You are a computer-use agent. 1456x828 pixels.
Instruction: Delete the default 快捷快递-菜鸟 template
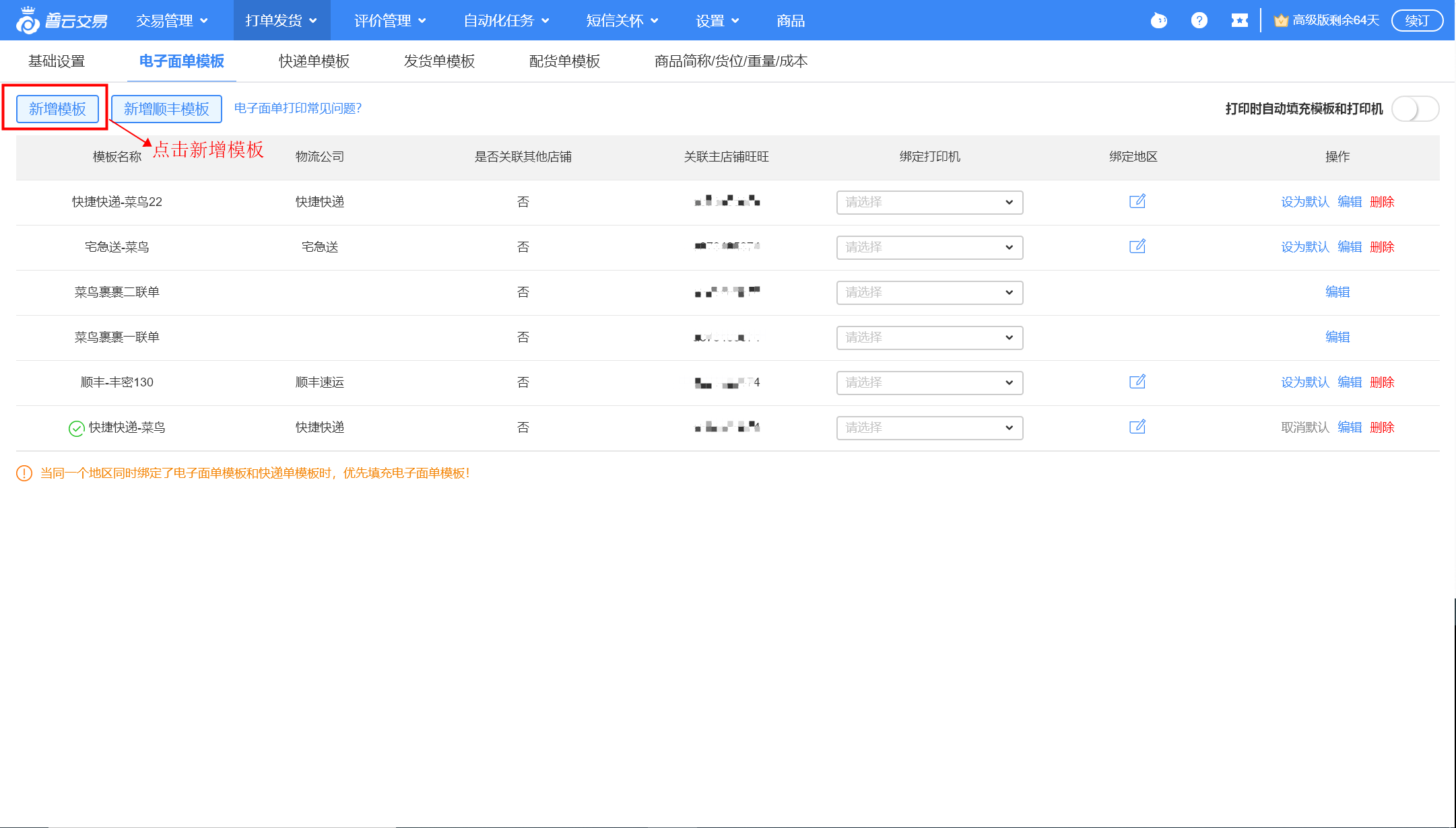tap(1382, 427)
